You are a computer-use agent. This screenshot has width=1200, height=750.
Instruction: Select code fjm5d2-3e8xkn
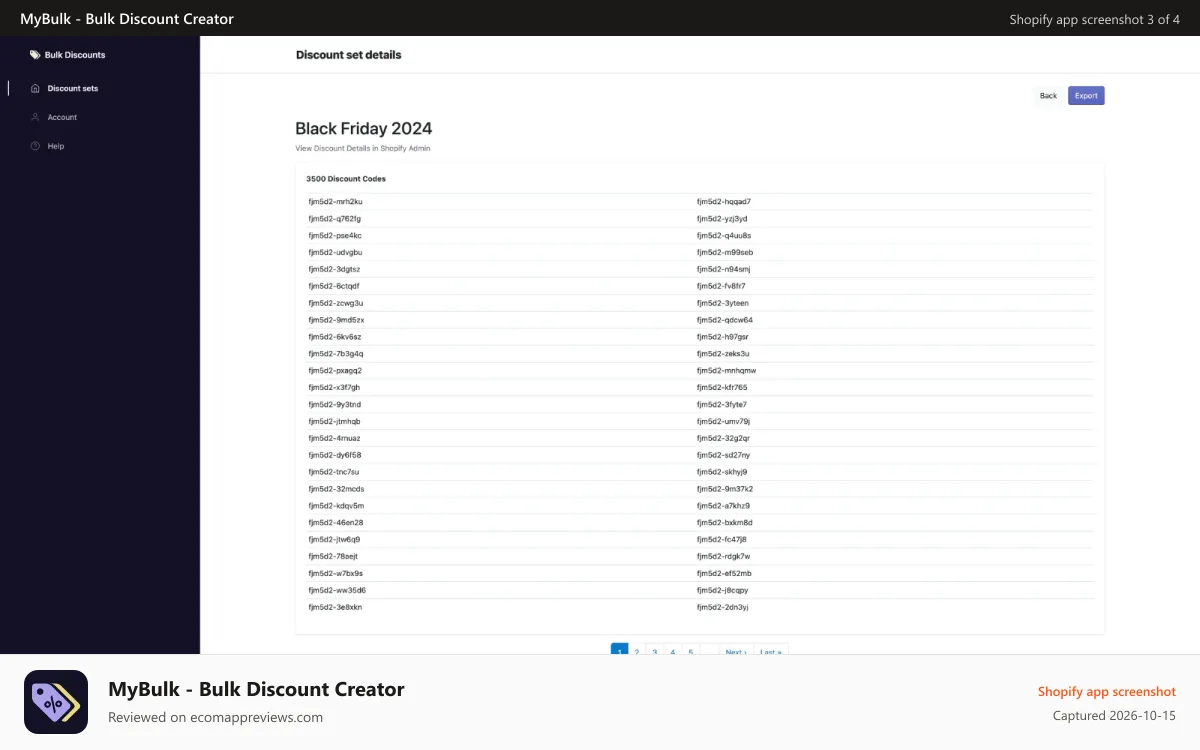pos(335,607)
